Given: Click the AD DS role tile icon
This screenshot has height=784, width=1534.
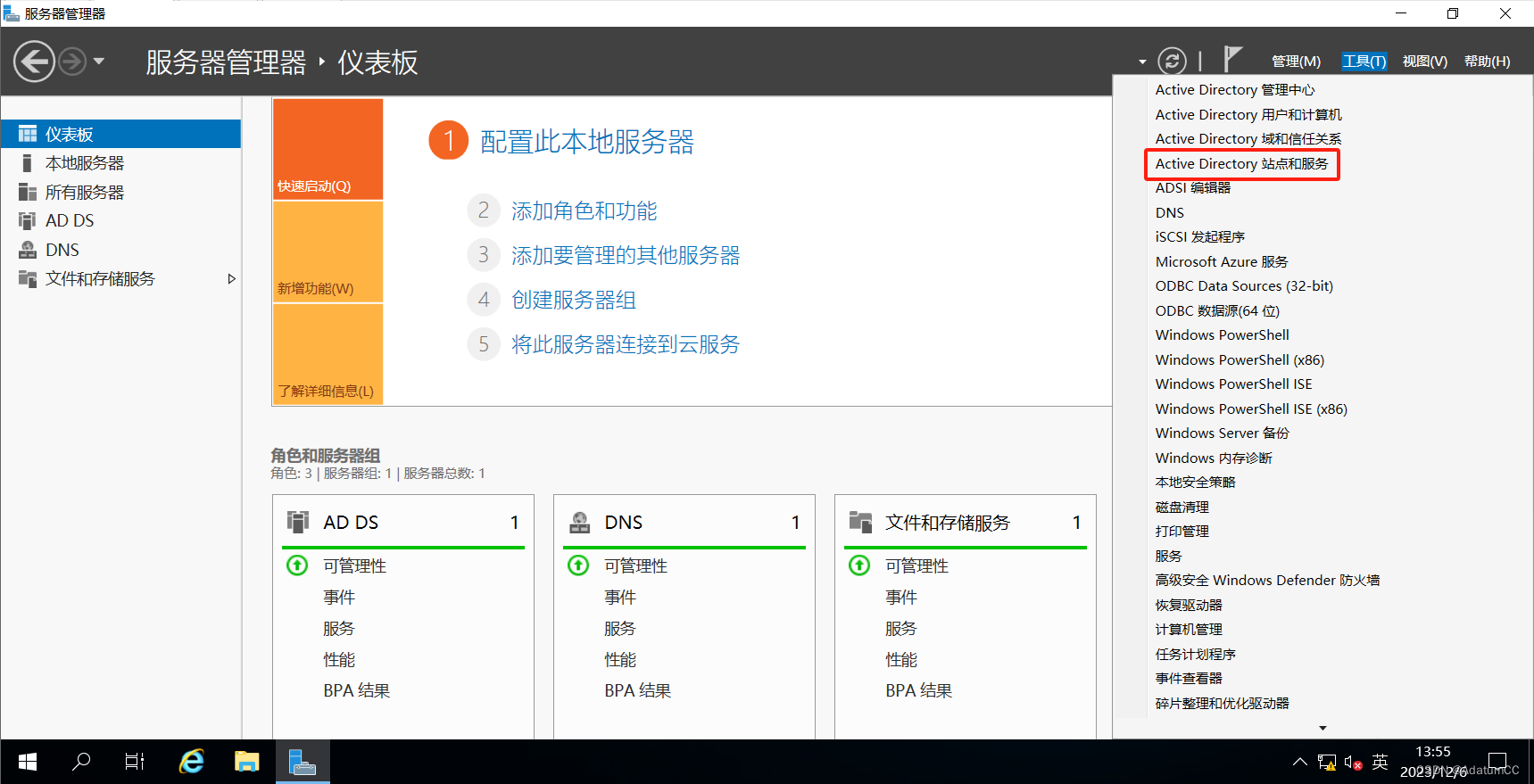Looking at the screenshot, I should tap(297, 522).
